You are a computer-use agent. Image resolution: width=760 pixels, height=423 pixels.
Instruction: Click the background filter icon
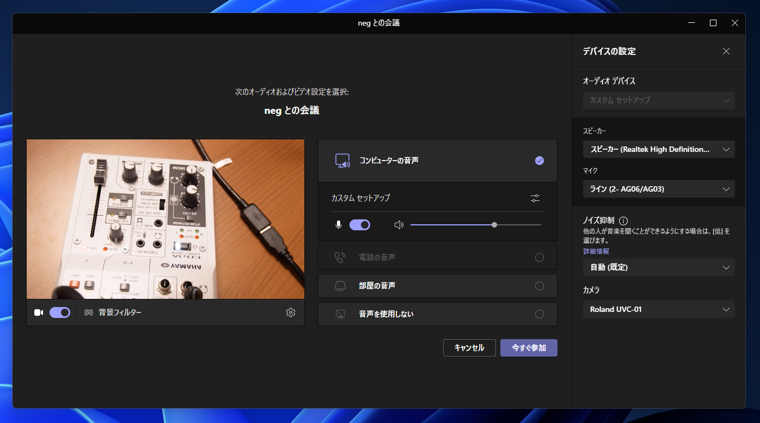[89, 313]
